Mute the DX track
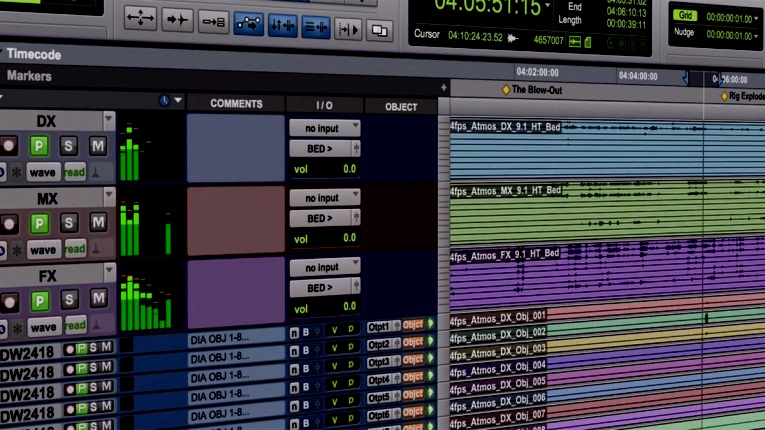 (98, 145)
